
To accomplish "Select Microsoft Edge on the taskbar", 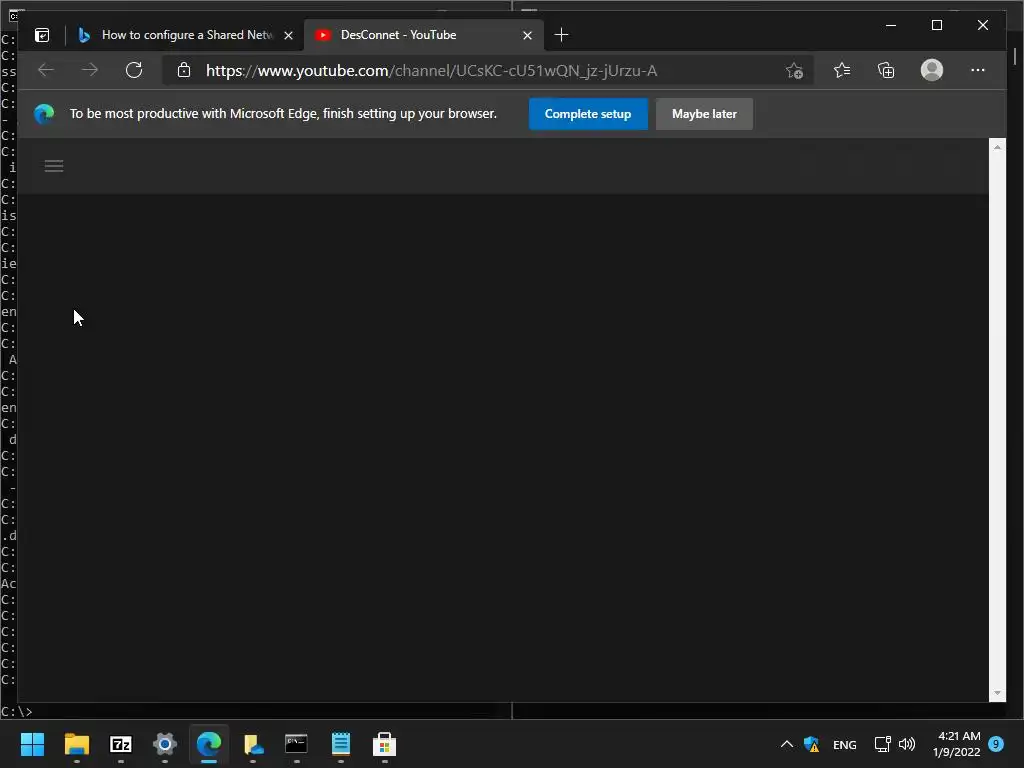I will coord(209,744).
